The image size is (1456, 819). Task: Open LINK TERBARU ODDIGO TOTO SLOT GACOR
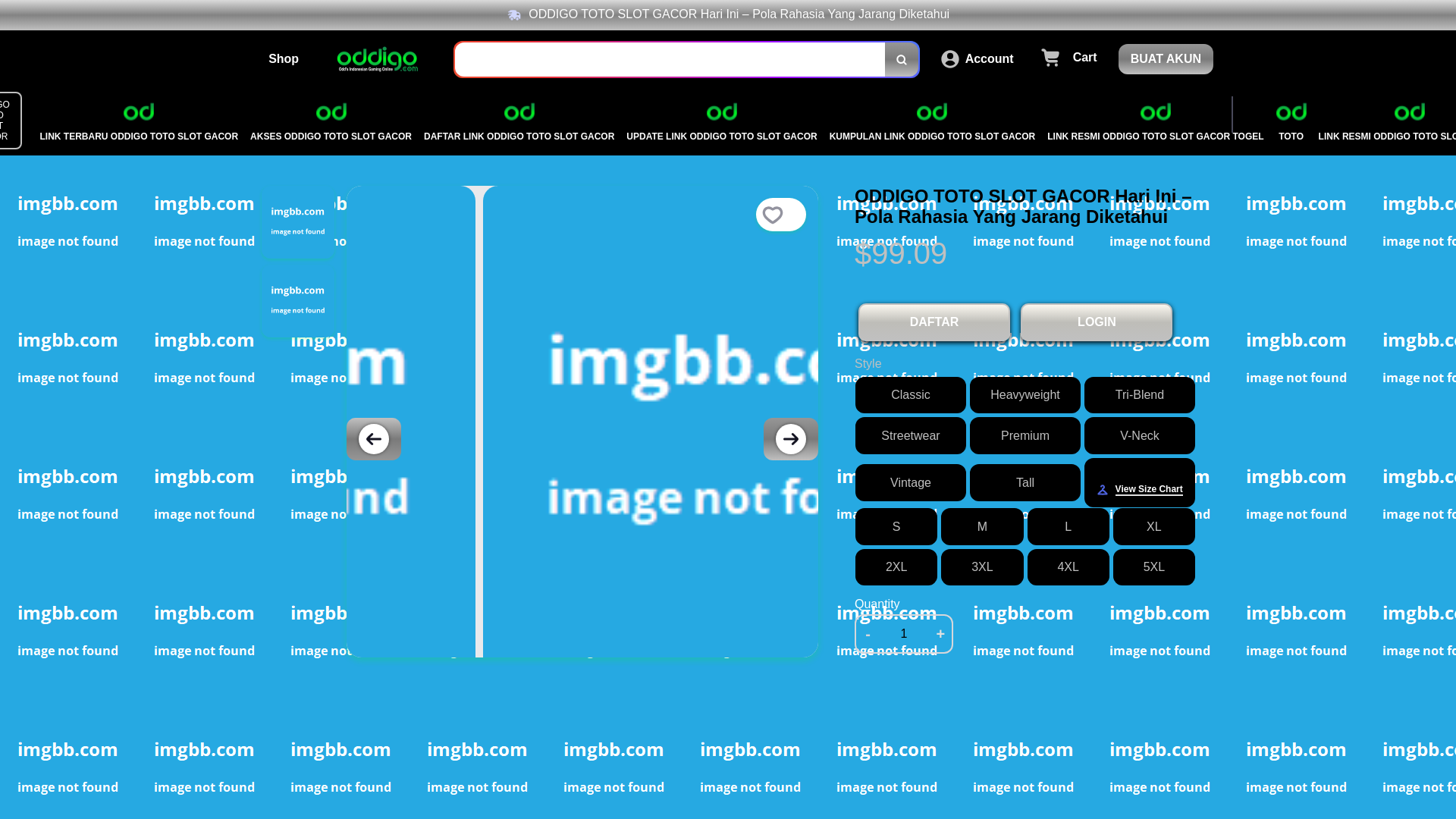click(139, 136)
